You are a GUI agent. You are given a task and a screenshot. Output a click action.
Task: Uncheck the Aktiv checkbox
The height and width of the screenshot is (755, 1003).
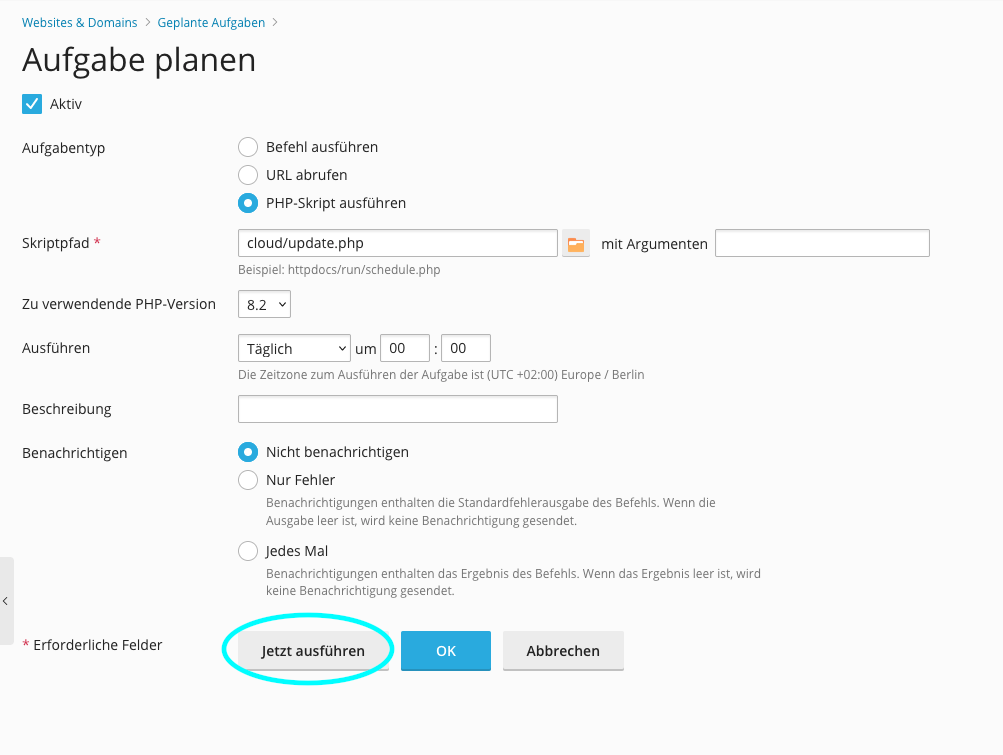[32, 104]
